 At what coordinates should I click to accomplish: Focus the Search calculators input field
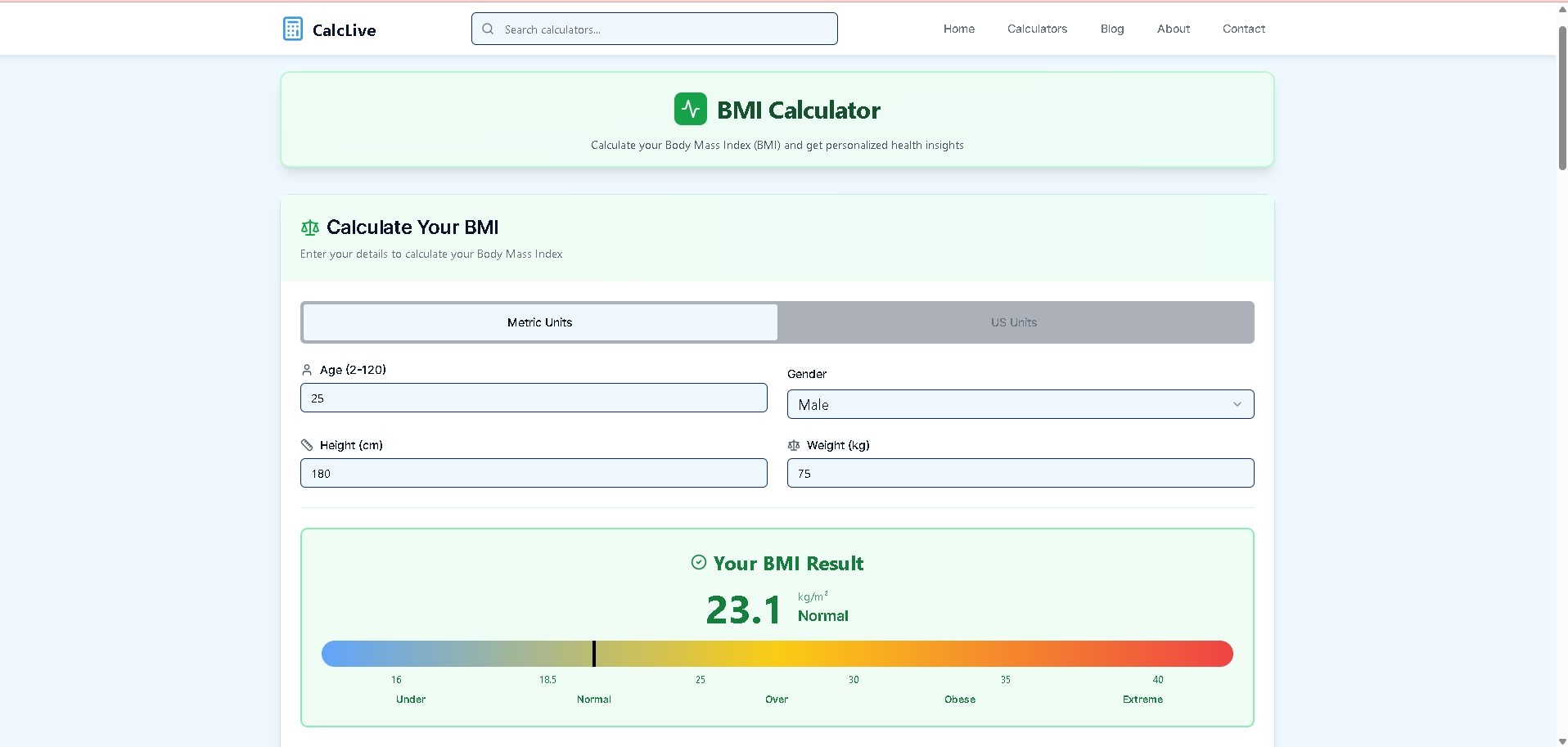click(x=655, y=29)
